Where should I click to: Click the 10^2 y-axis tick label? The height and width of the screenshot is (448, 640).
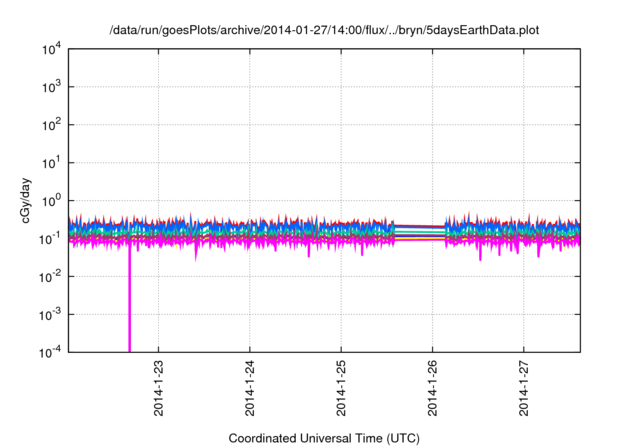[x=51, y=125]
